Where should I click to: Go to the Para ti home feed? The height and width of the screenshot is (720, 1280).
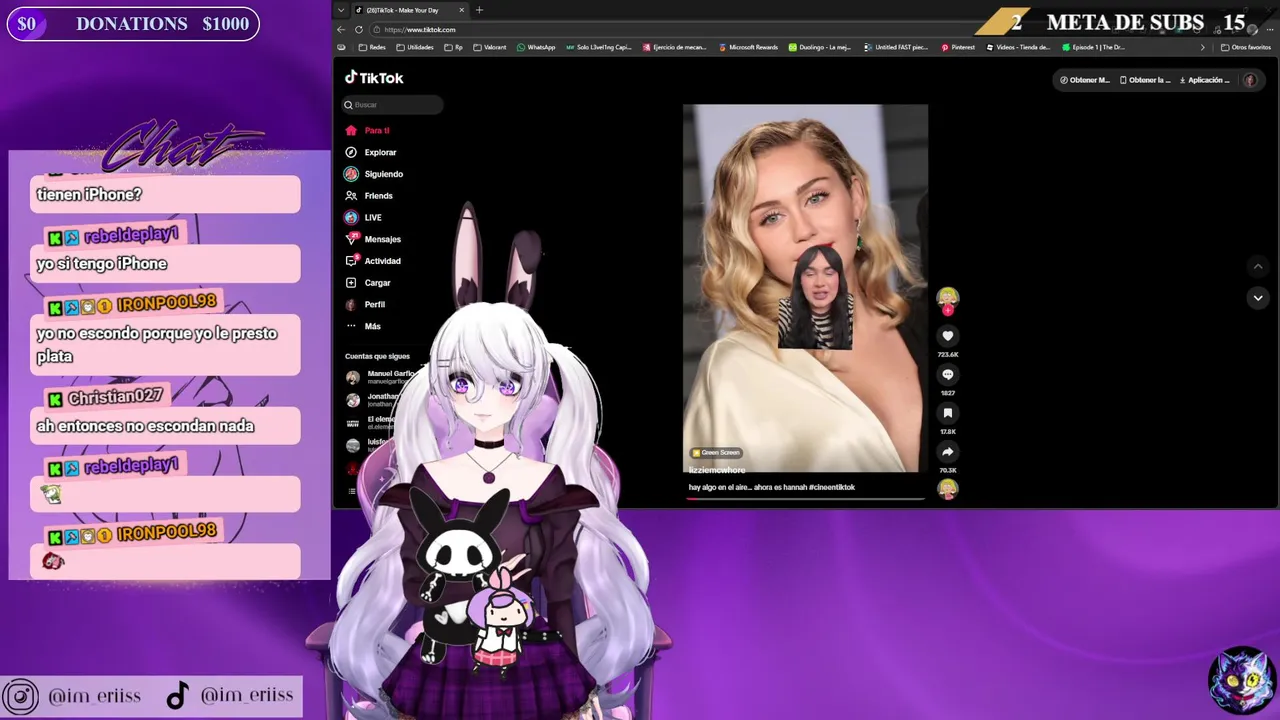coord(368,130)
